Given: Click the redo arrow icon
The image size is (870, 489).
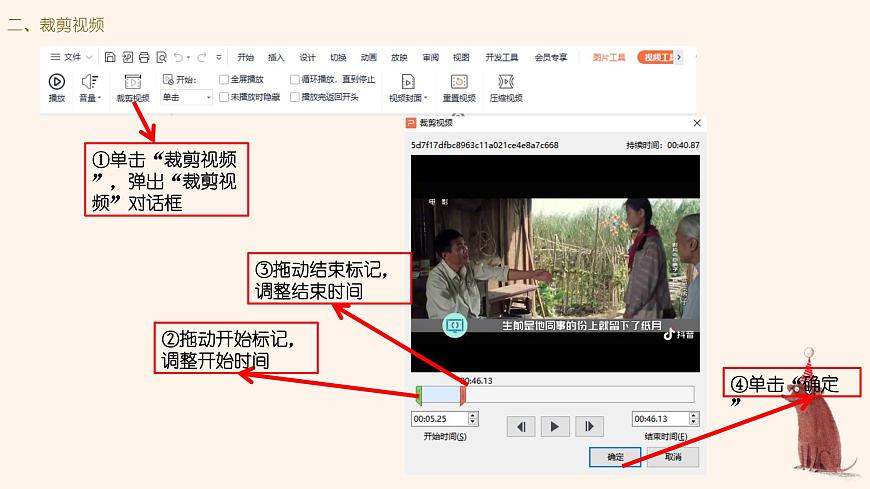Looking at the screenshot, I should (202, 57).
